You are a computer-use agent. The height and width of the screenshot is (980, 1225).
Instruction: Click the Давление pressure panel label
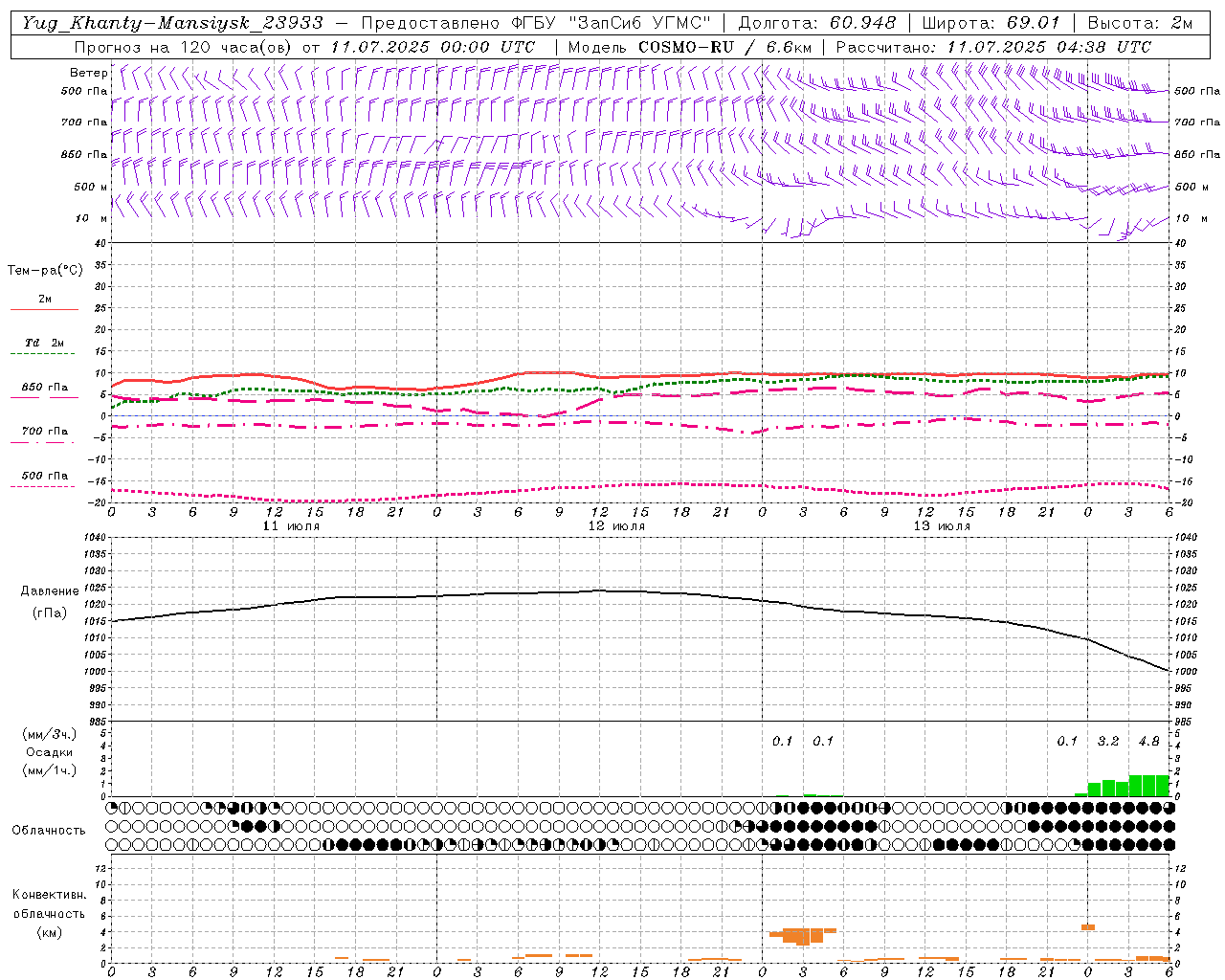(x=50, y=591)
